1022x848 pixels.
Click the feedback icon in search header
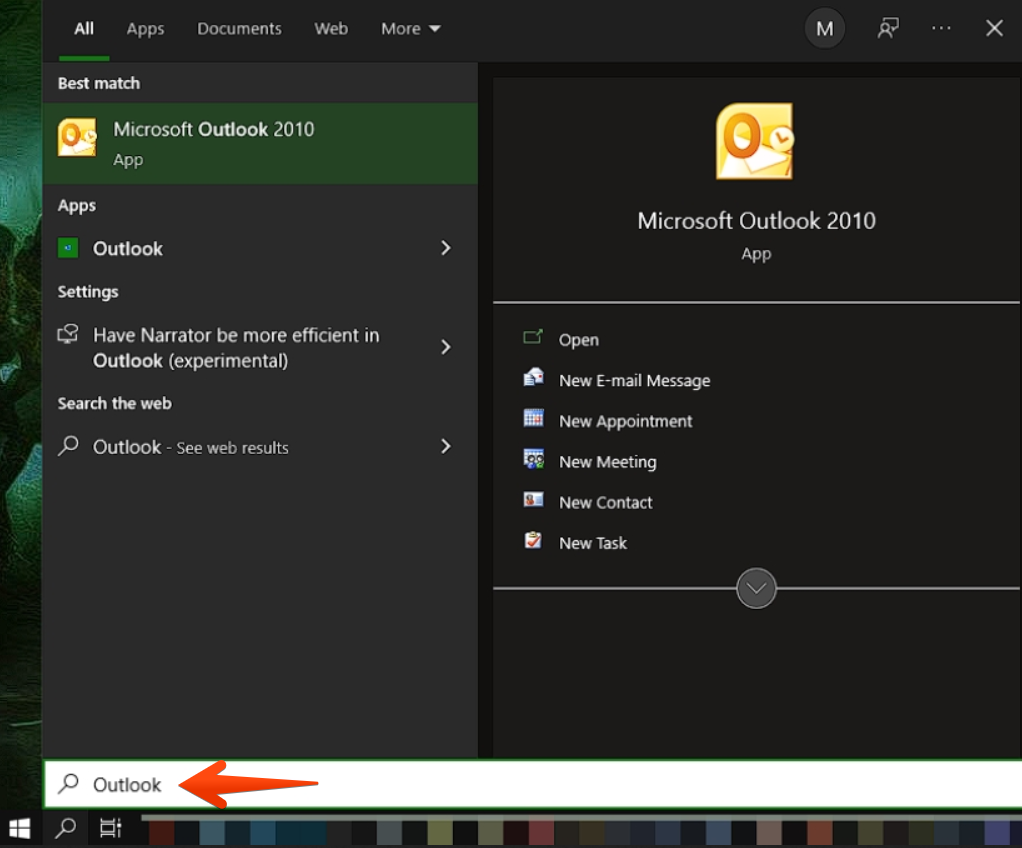tap(886, 29)
